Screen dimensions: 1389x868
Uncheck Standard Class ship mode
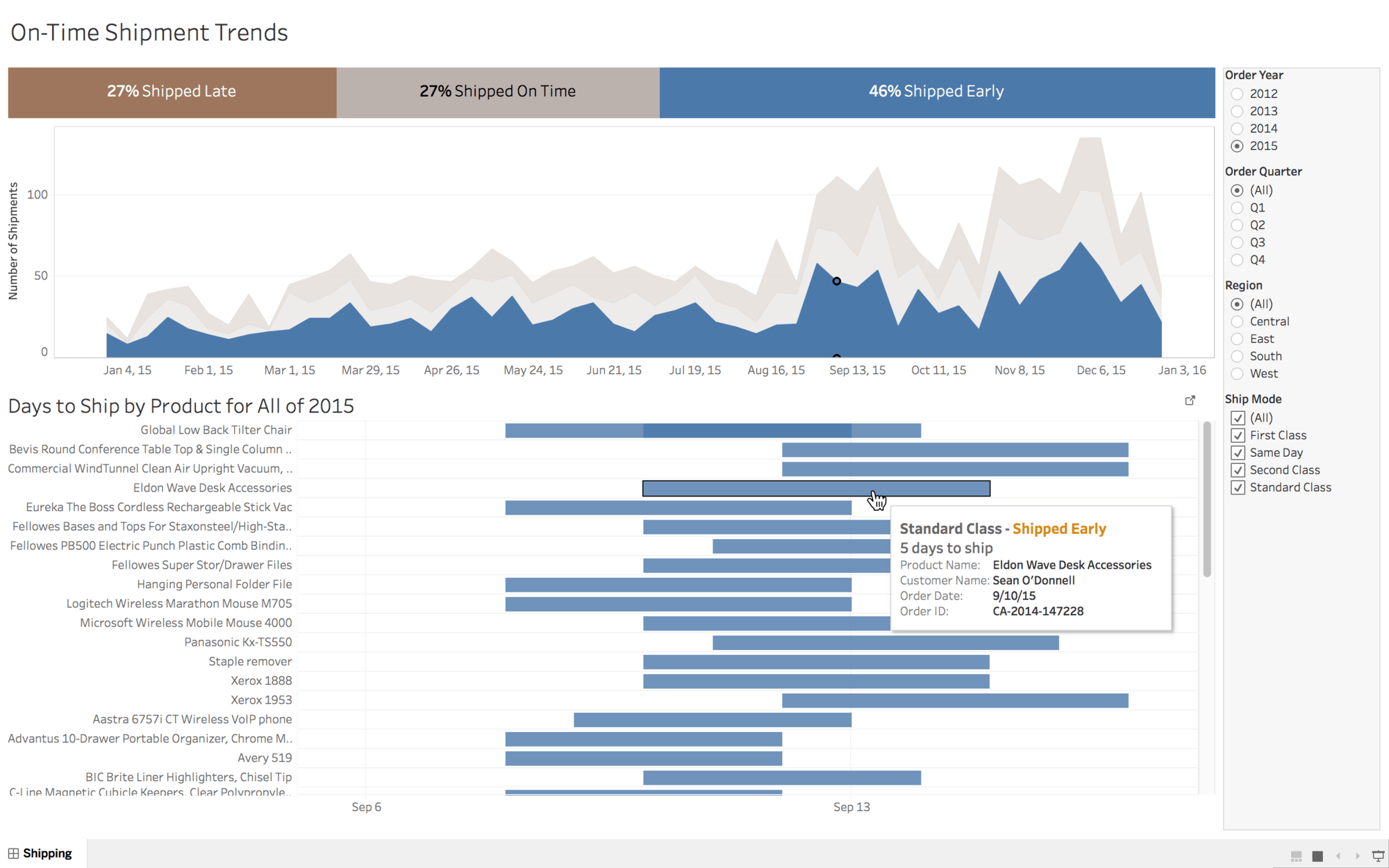(x=1238, y=487)
